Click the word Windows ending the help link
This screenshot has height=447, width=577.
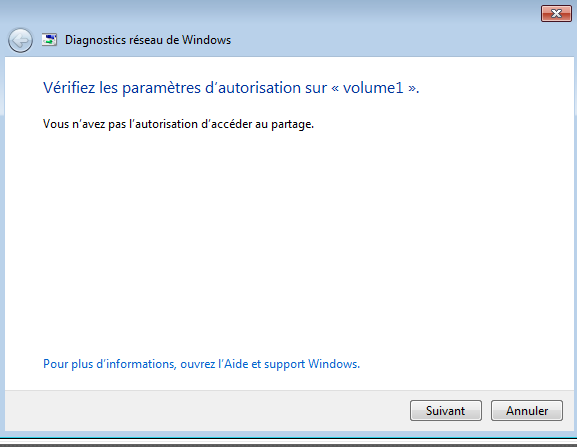point(333,364)
